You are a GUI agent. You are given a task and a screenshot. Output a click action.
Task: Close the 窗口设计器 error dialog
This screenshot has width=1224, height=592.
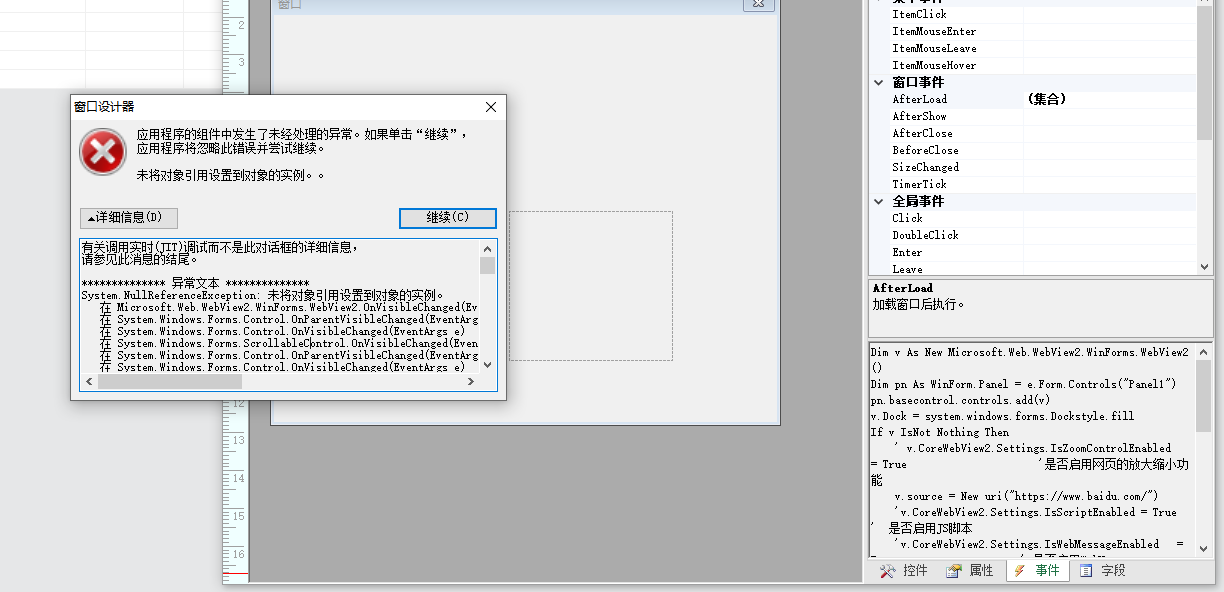(x=491, y=107)
